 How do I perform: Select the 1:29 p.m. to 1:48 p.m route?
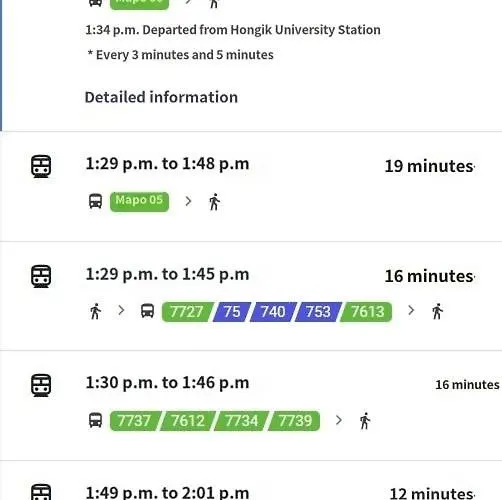pos(251,187)
